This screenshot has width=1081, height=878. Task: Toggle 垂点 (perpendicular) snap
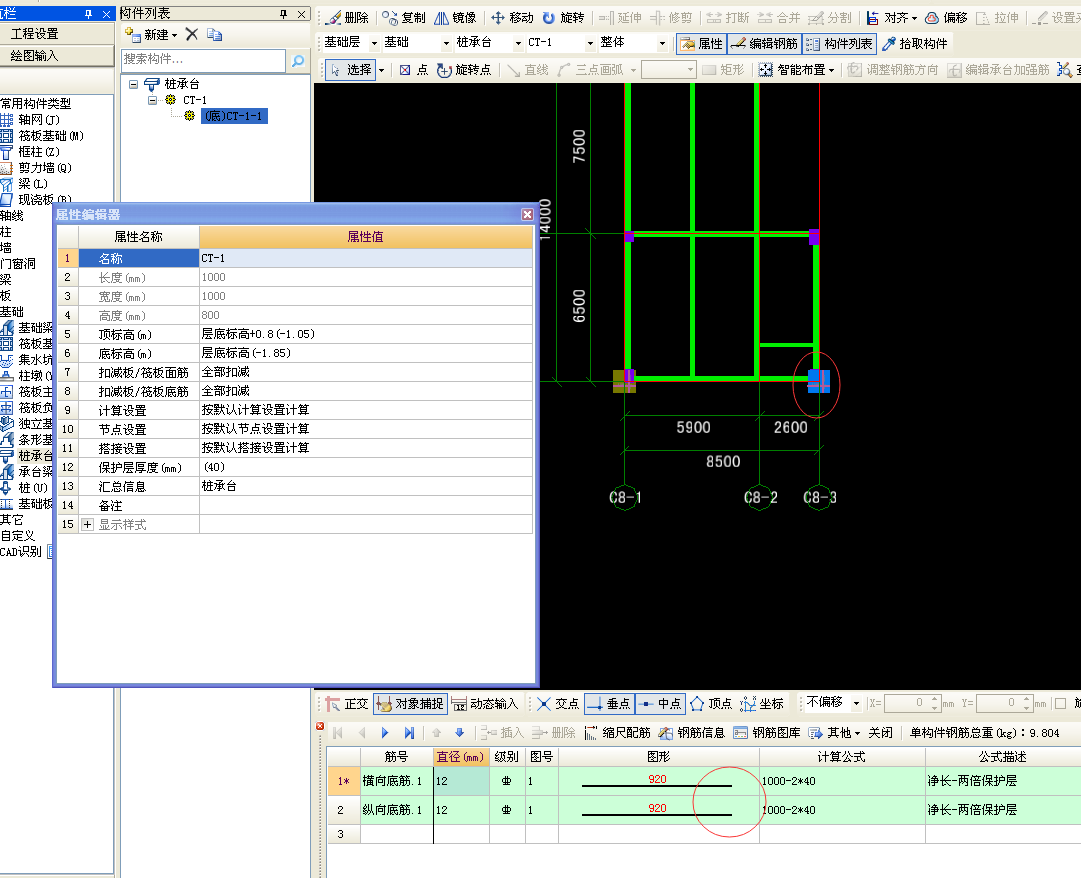click(x=609, y=704)
